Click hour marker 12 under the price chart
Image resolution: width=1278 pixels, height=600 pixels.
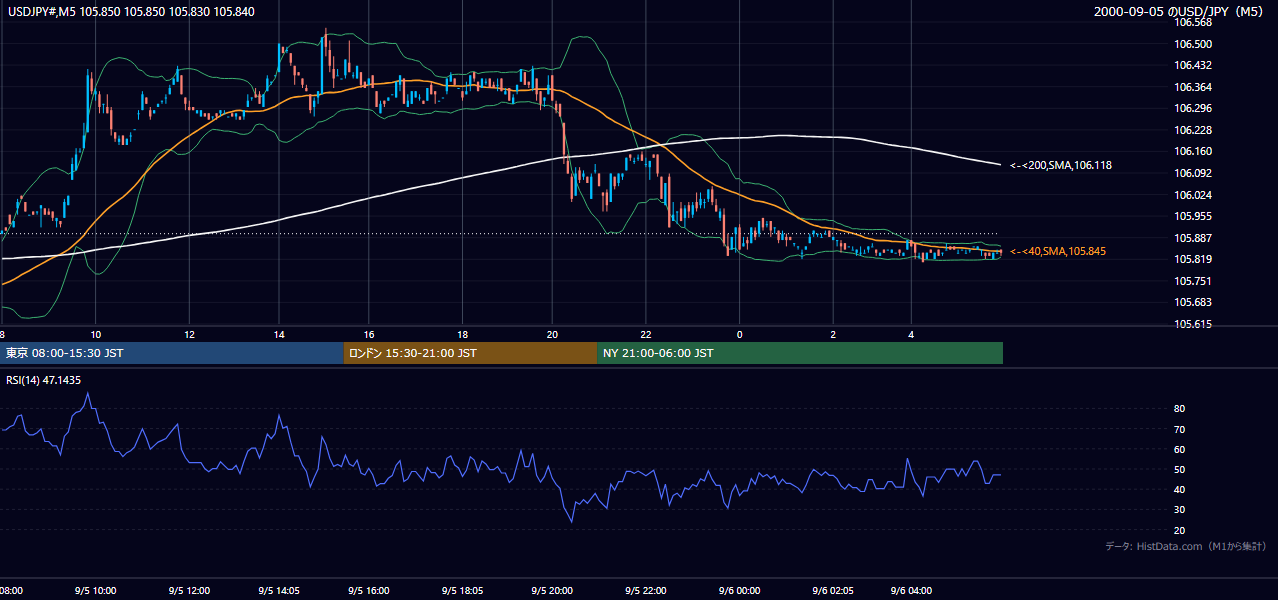point(187,334)
